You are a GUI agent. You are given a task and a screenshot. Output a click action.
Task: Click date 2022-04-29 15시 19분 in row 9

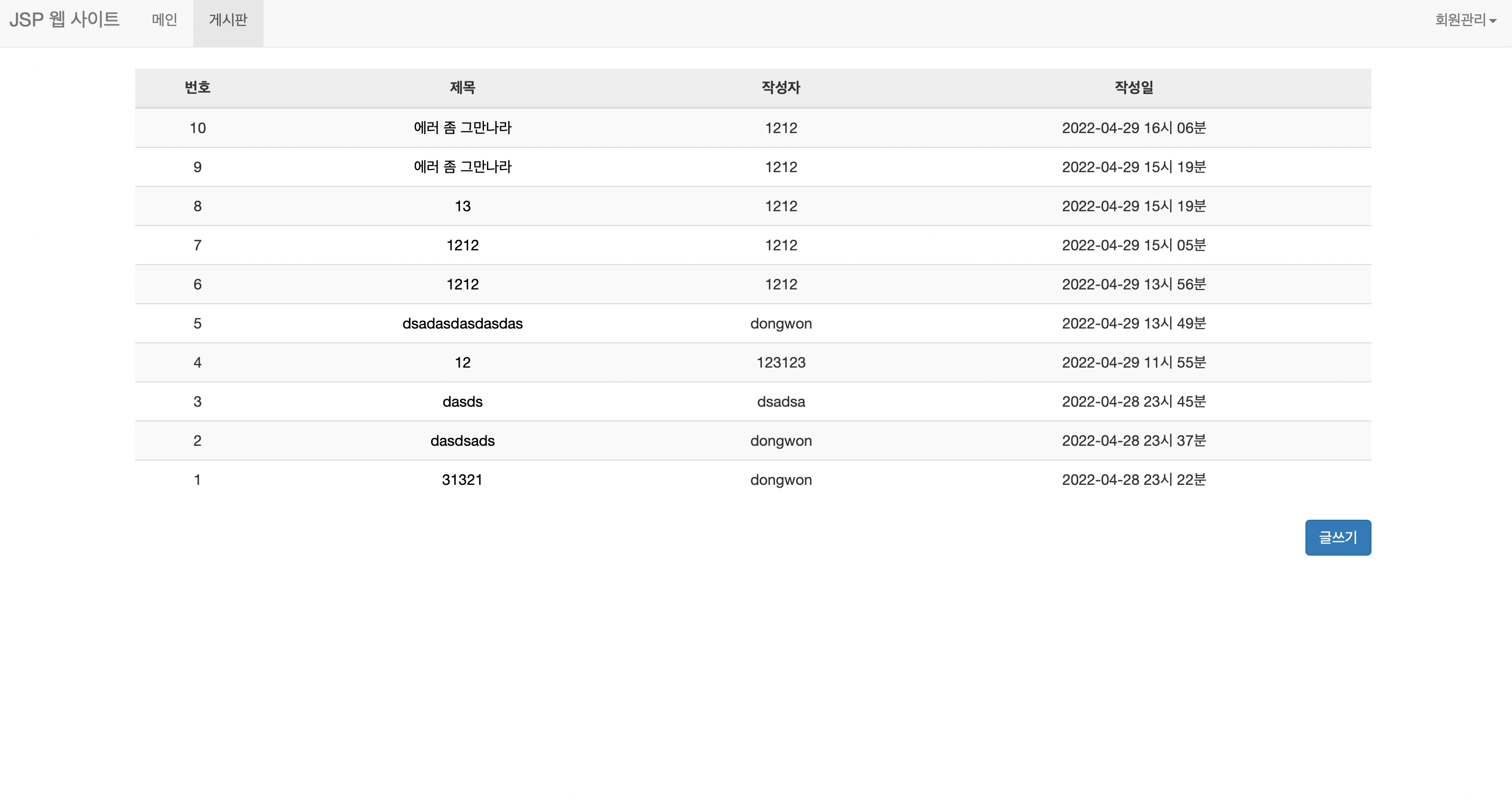click(x=1134, y=167)
